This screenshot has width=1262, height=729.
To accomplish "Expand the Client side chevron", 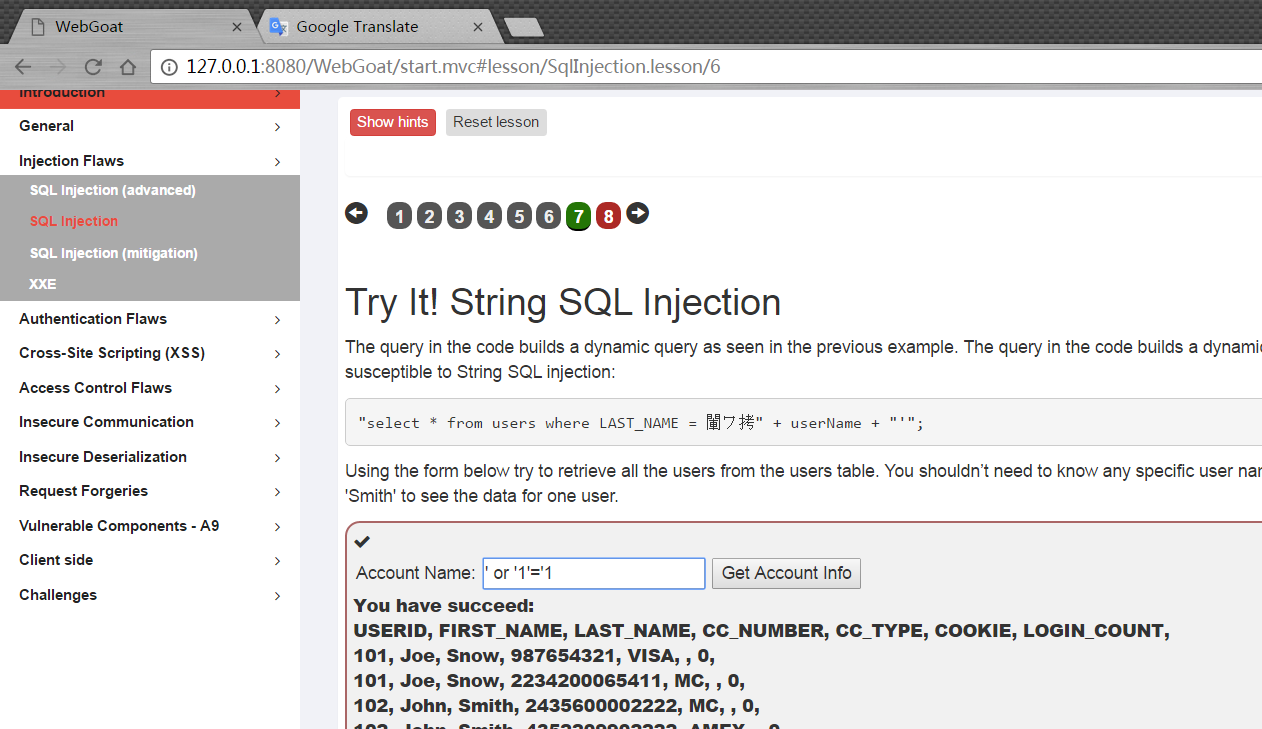I will click(277, 561).
